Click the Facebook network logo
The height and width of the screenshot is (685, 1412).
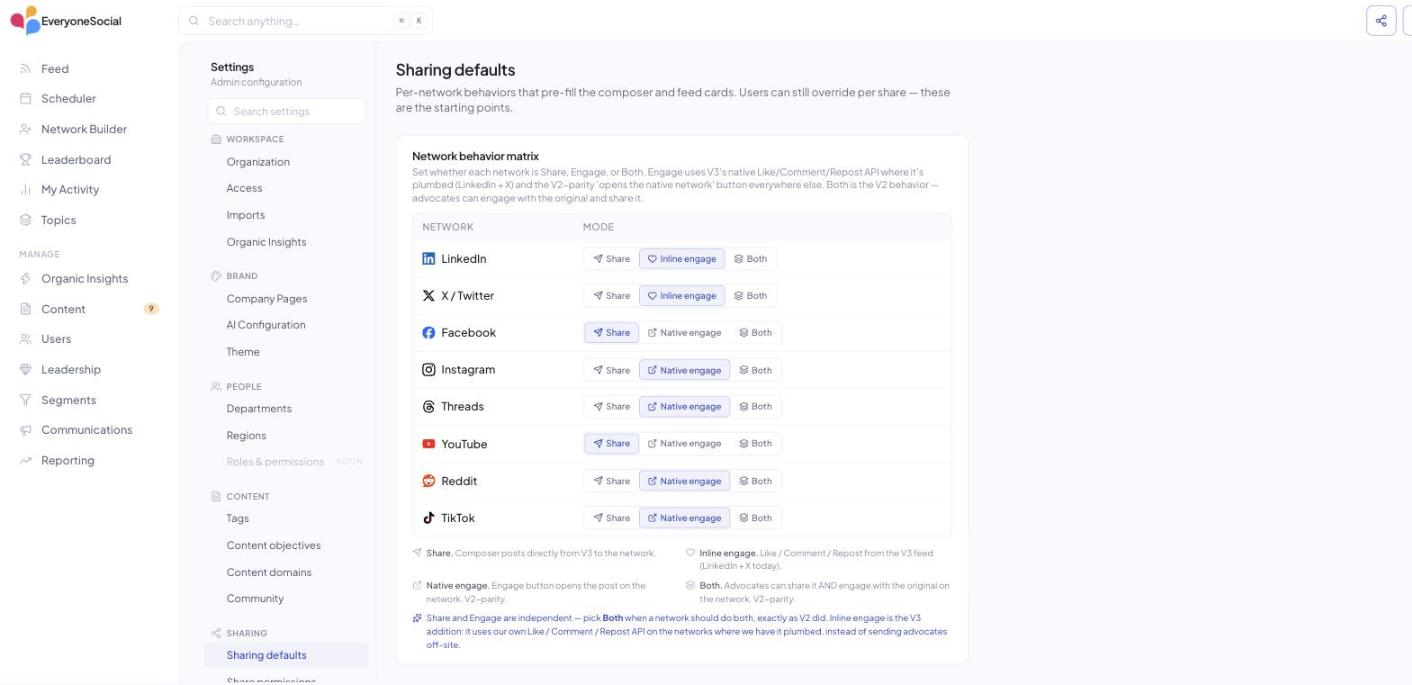(429, 333)
